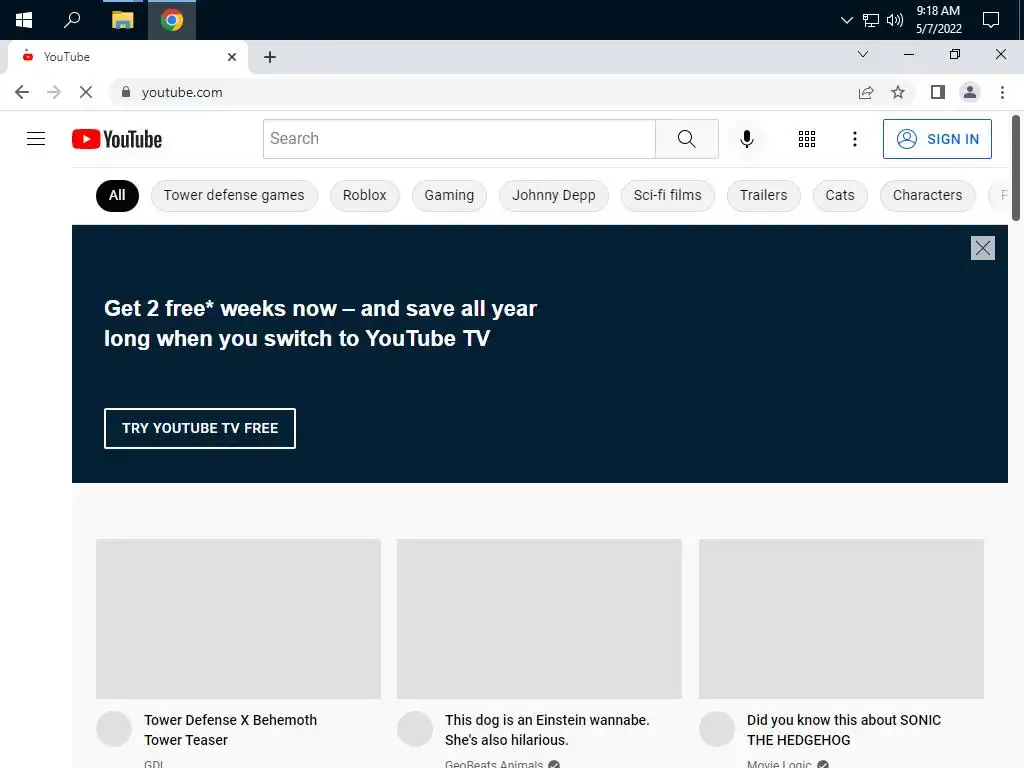Open Windows taskbar search
Screen dimensions: 1024x768
(x=72, y=20)
